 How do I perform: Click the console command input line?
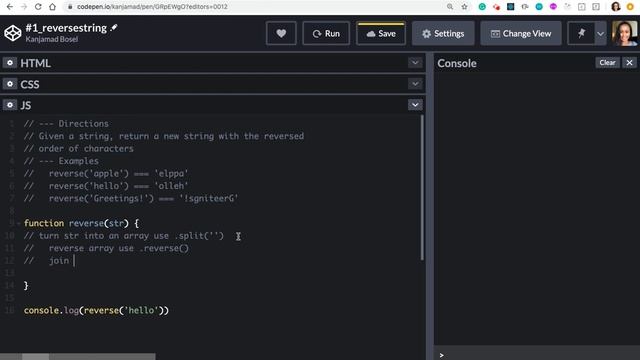click(x=537, y=355)
